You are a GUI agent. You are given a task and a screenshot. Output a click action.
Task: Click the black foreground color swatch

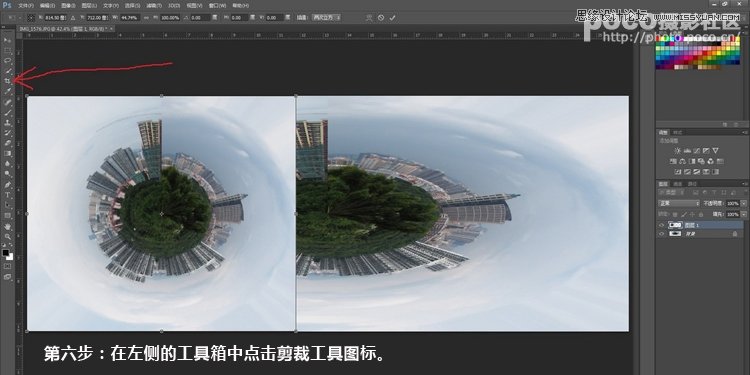[x=6, y=253]
